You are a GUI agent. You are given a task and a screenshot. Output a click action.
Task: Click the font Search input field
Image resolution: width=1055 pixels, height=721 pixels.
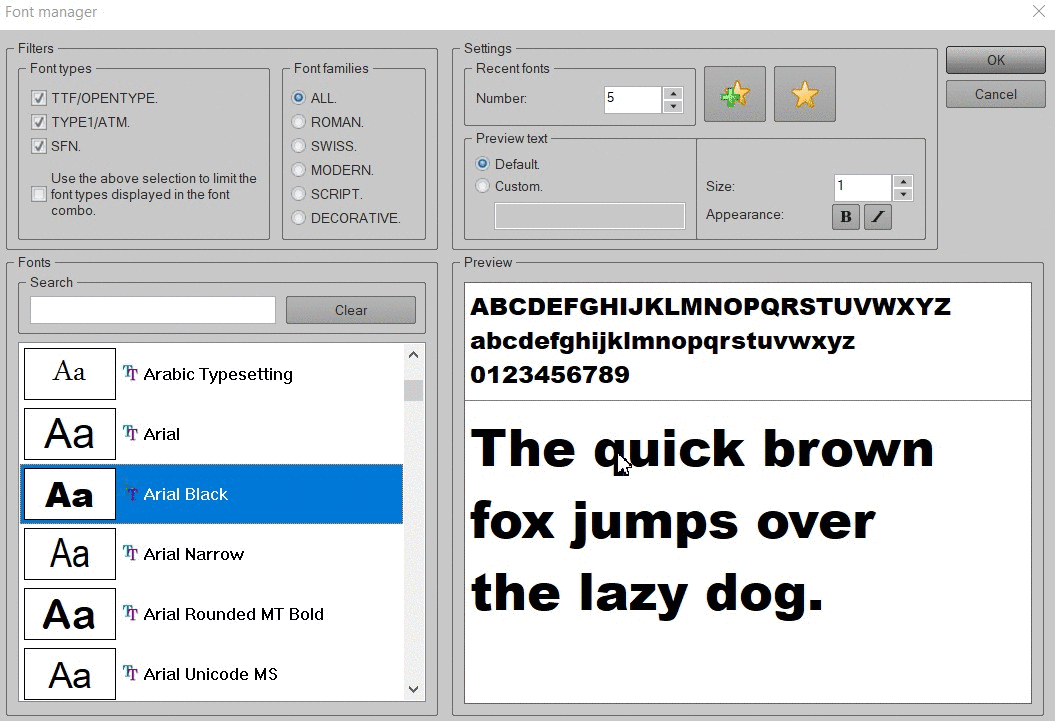(x=153, y=310)
